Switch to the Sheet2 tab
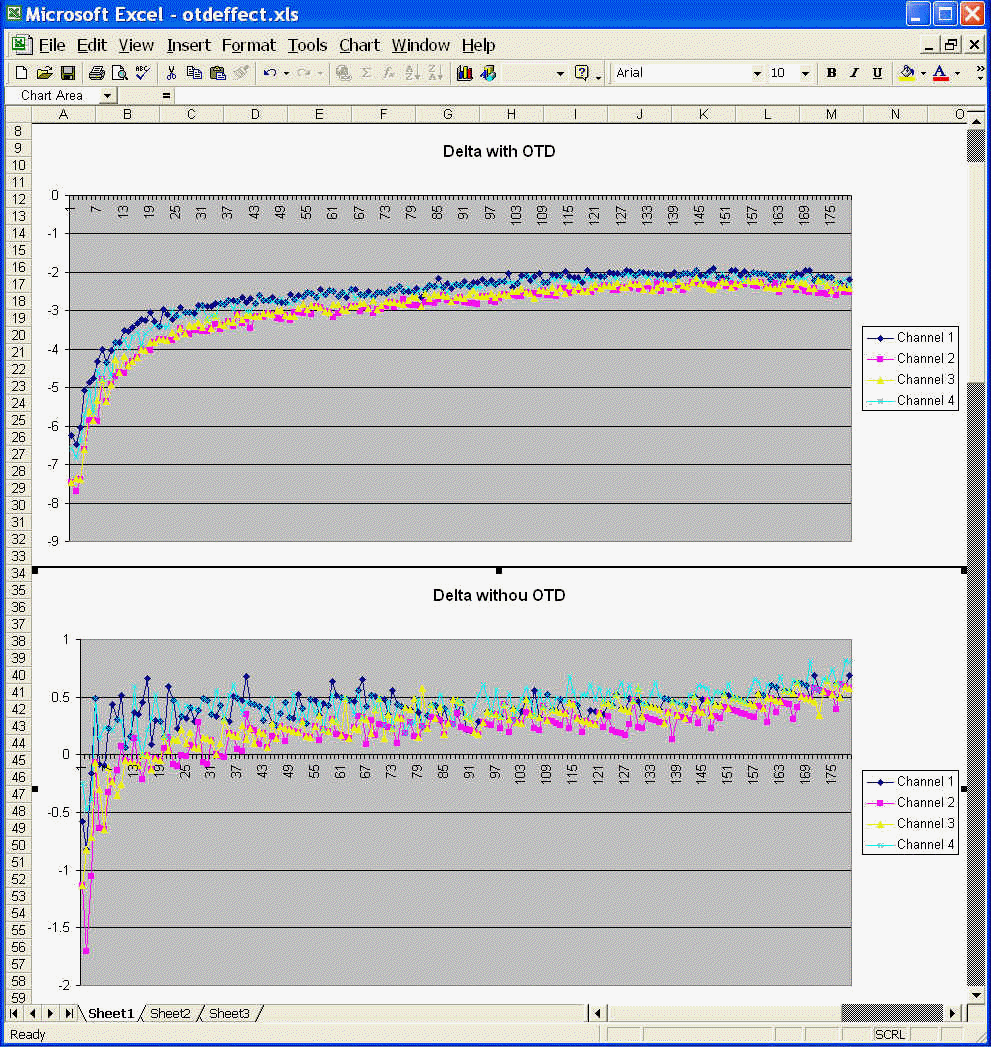Image resolution: width=991 pixels, height=1047 pixels. [x=170, y=1013]
